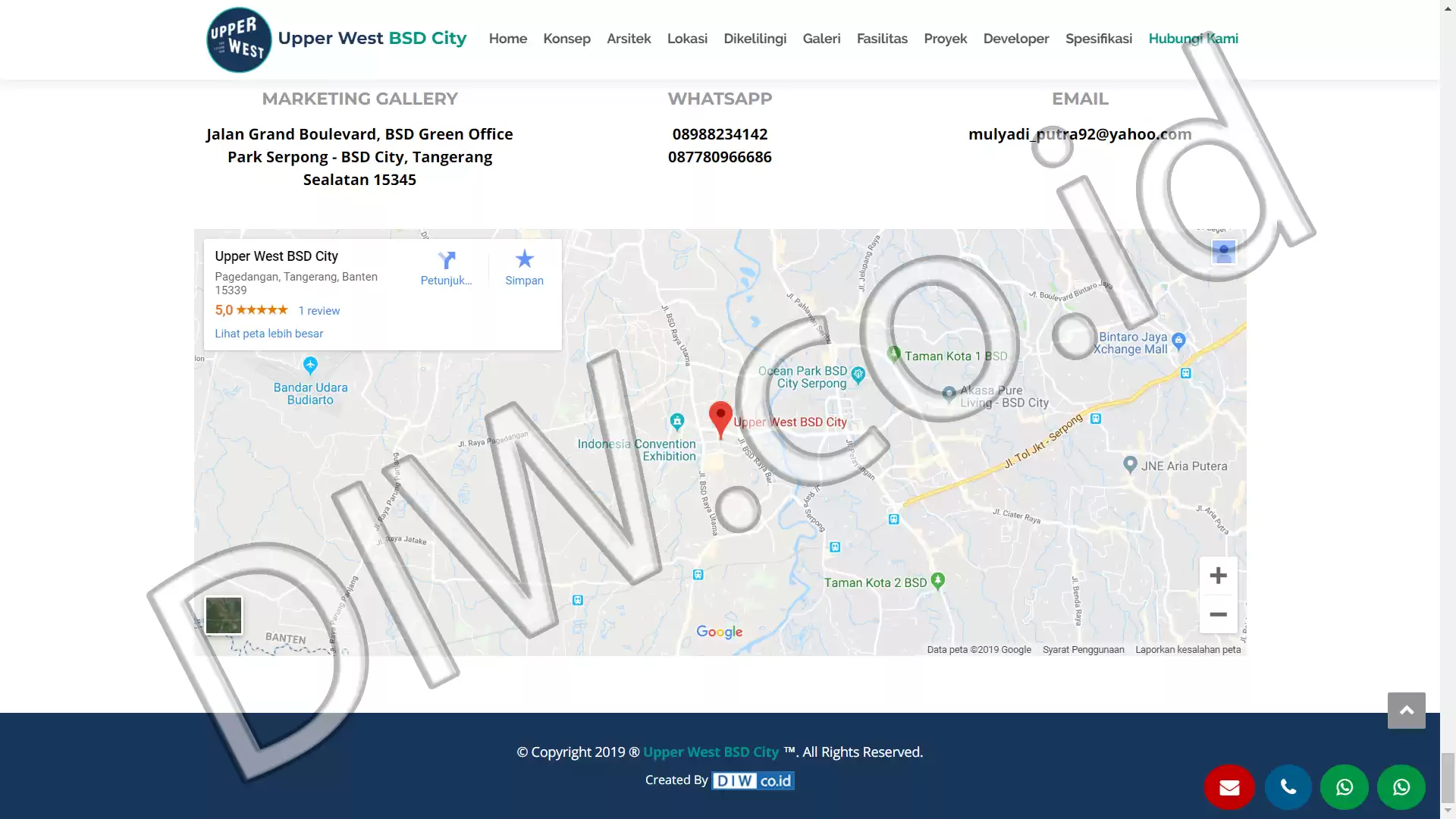Open the last green WhatsApp button

click(x=1401, y=787)
